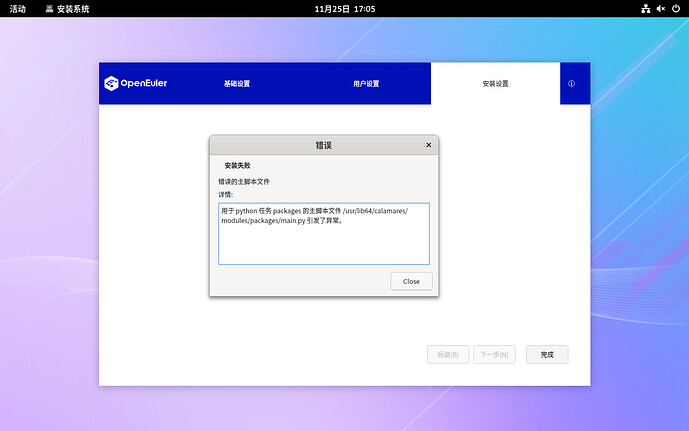This screenshot has width=689, height=431.
Task: Open the clock showing 11月25日 17:05
Action: 344,9
